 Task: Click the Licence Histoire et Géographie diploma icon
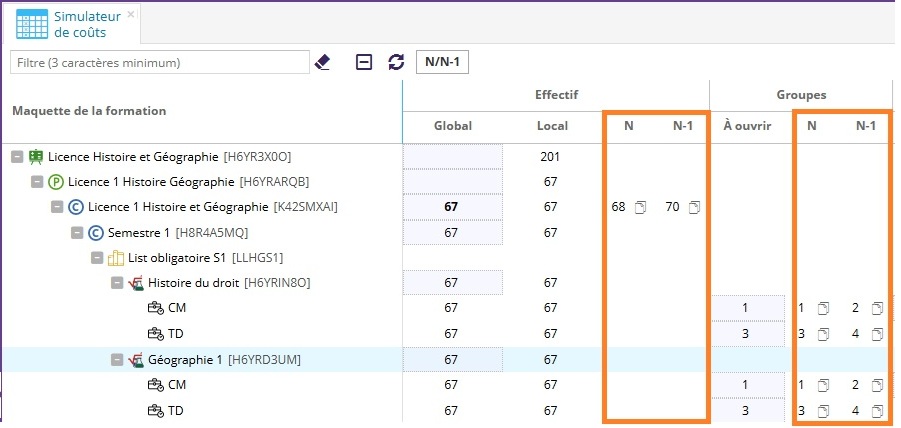pos(37,156)
